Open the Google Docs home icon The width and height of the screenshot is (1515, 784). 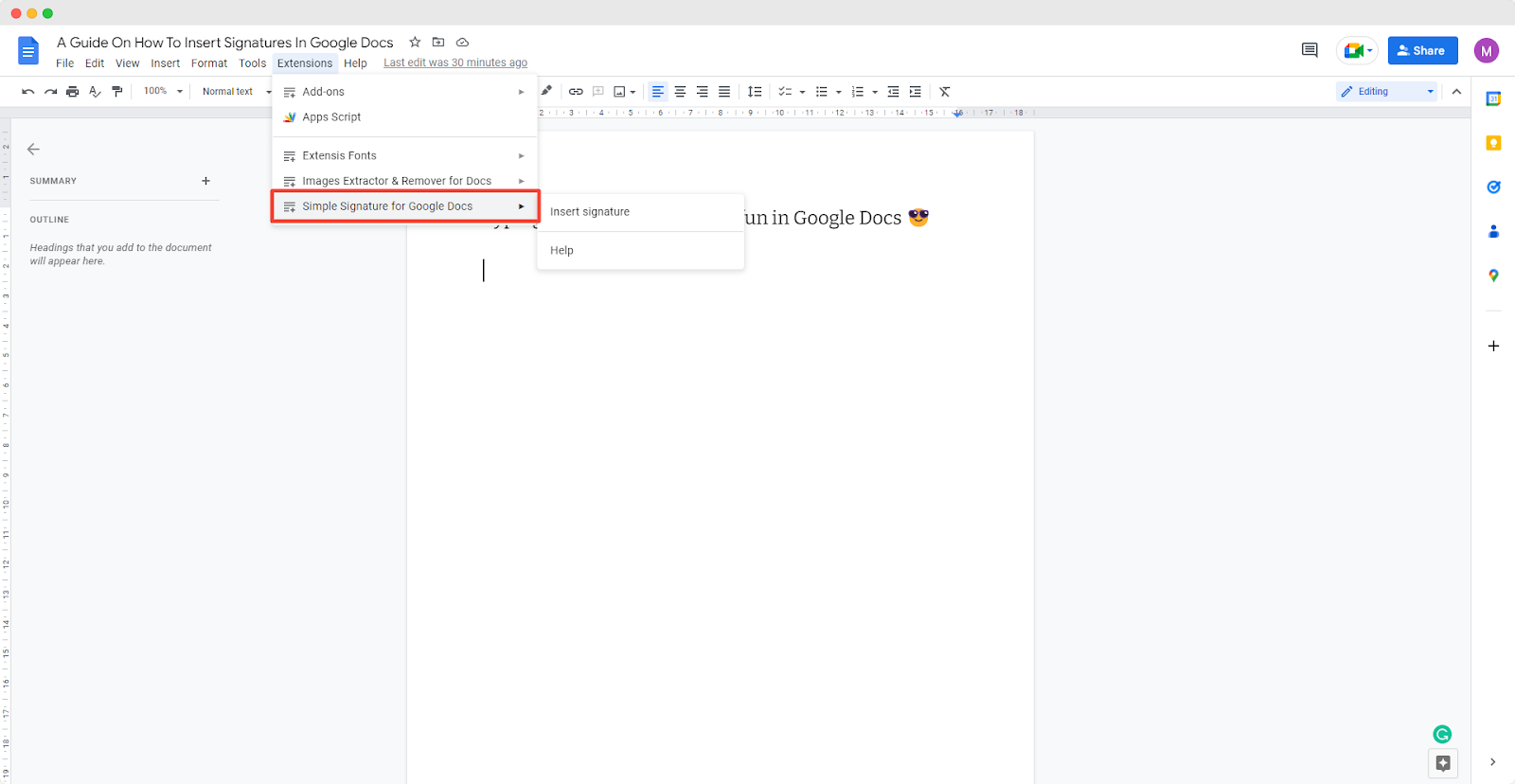point(28,51)
